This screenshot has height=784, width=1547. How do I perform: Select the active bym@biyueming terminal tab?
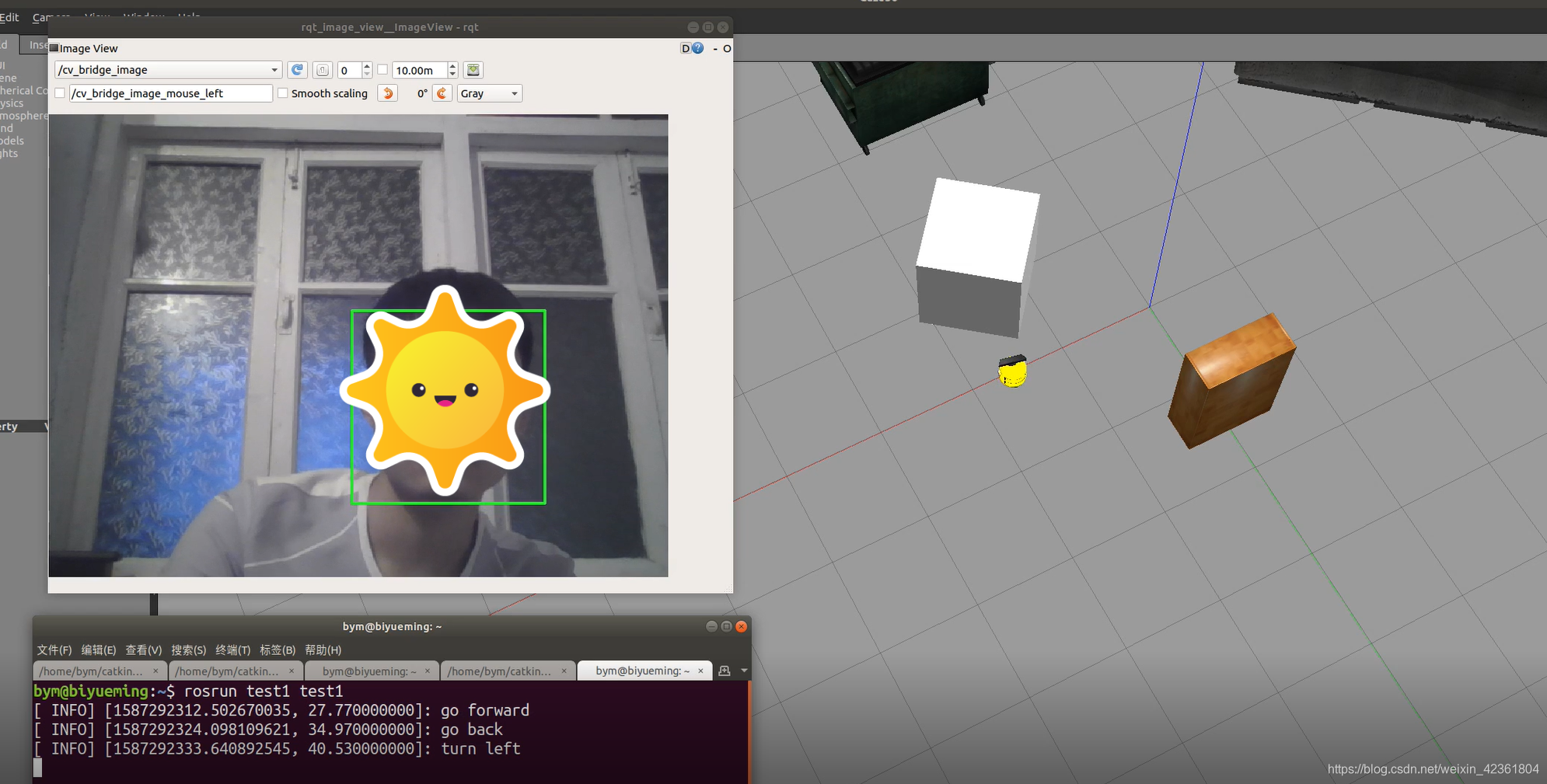[643, 671]
